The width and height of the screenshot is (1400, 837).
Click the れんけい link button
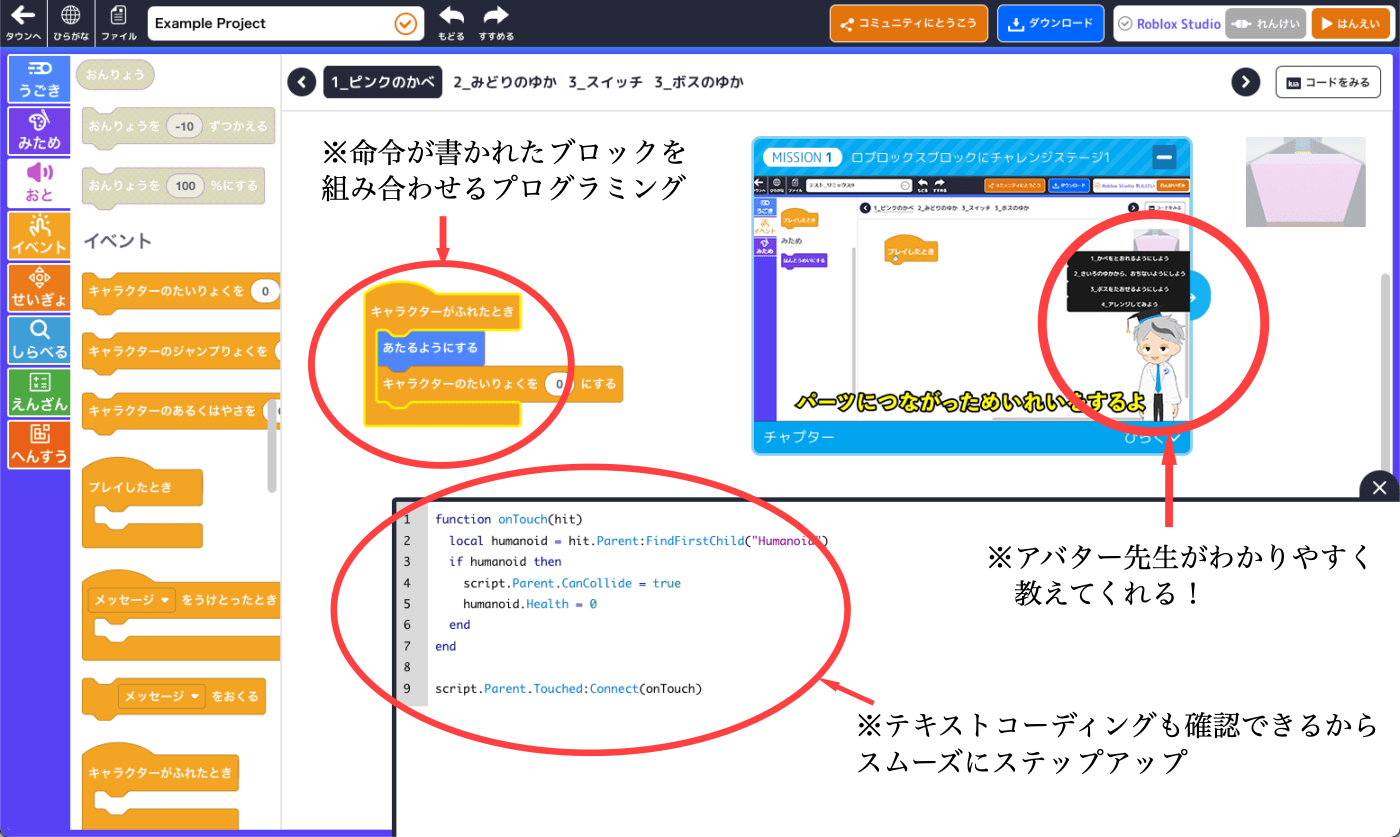[x=1265, y=24]
